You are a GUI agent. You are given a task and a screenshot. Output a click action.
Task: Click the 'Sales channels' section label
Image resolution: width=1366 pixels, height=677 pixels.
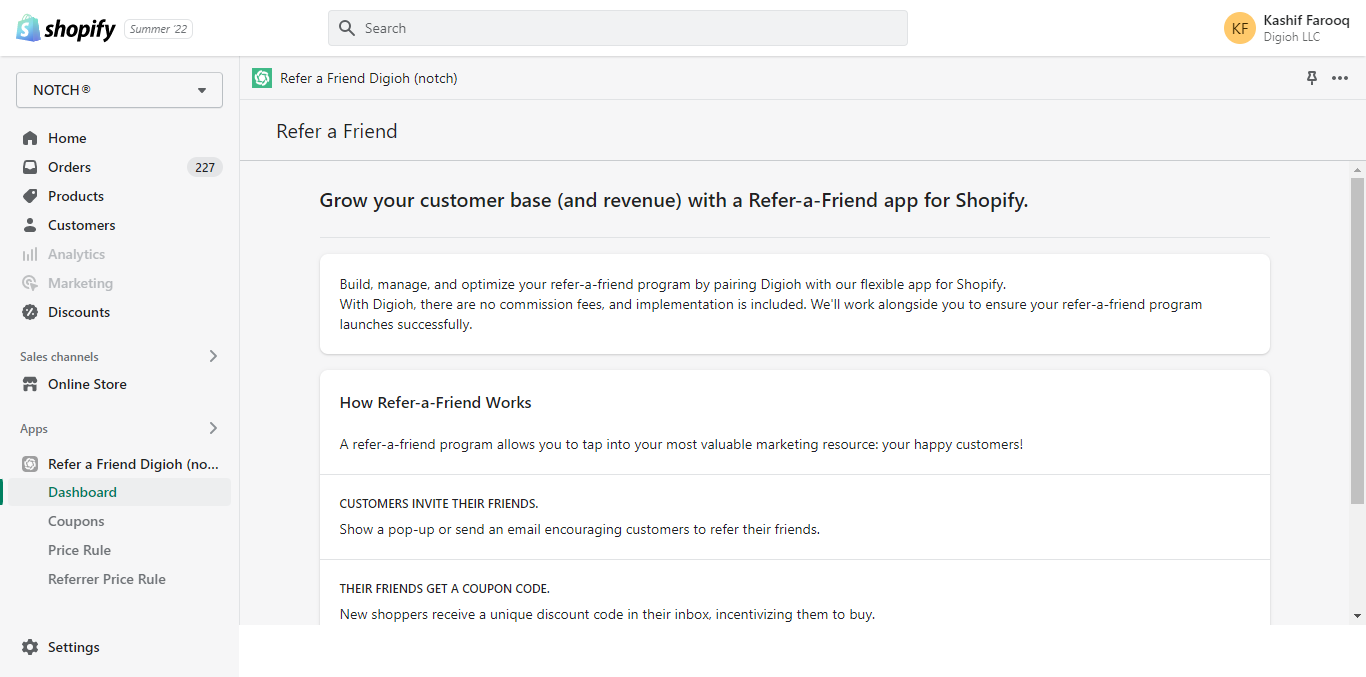pyautogui.click(x=59, y=357)
